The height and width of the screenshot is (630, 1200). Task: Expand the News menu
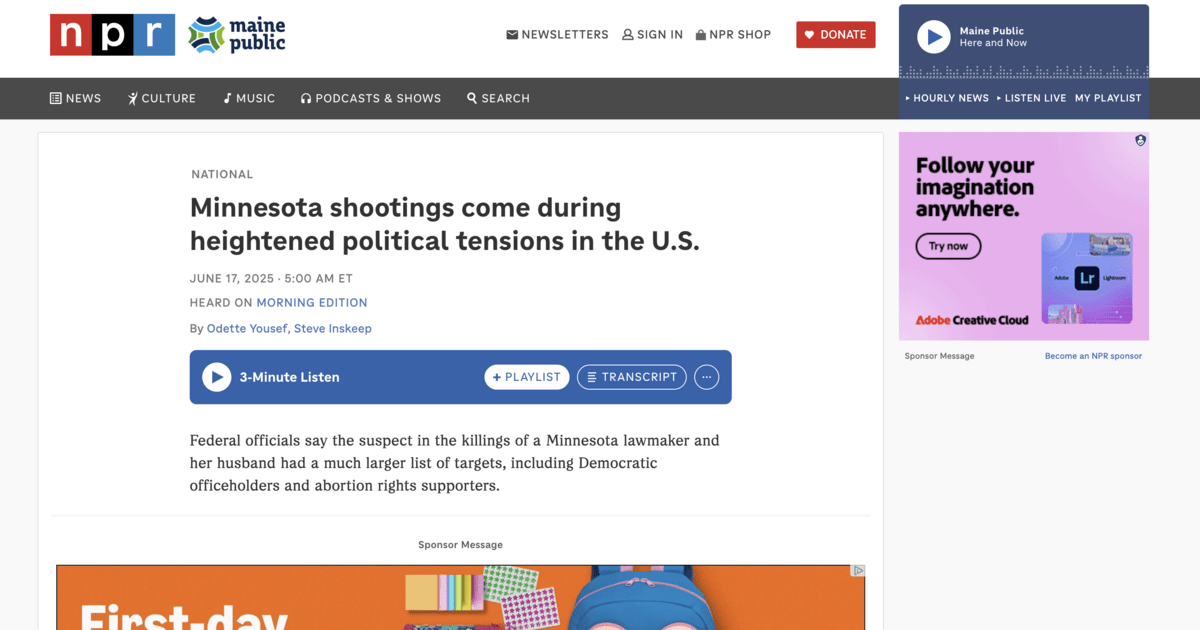tap(76, 98)
